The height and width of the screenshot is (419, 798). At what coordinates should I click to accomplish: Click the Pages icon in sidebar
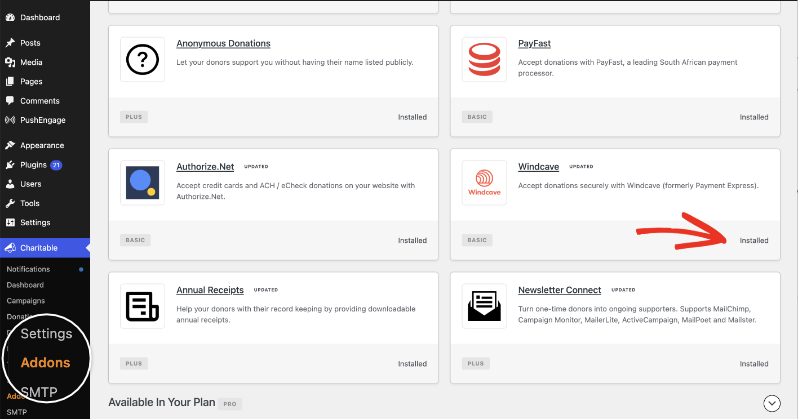click(x=10, y=81)
